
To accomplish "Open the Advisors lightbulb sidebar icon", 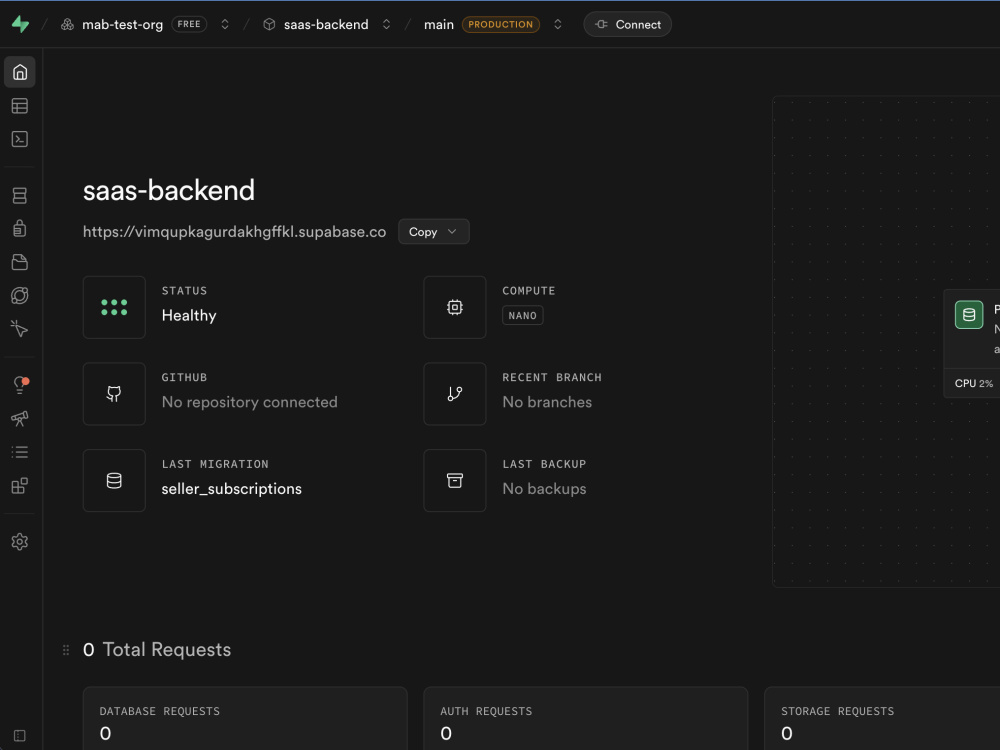I will click(x=20, y=385).
